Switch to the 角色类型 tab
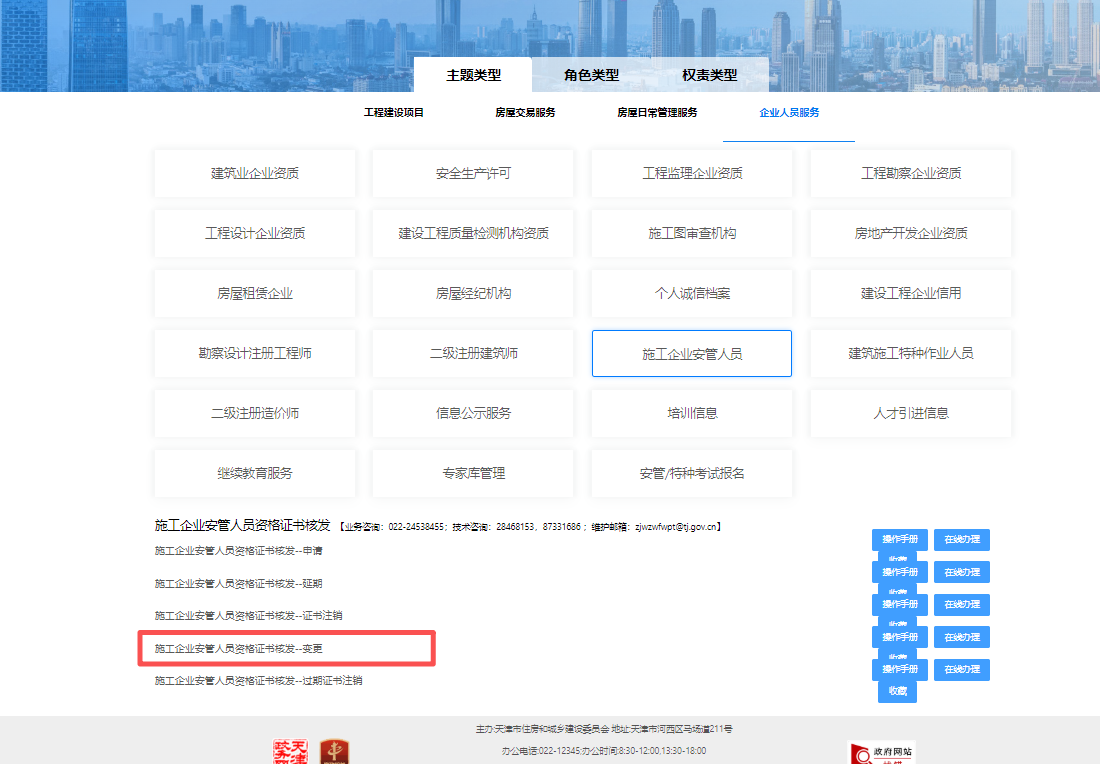Image resolution: width=1100 pixels, height=764 pixels. (591, 75)
